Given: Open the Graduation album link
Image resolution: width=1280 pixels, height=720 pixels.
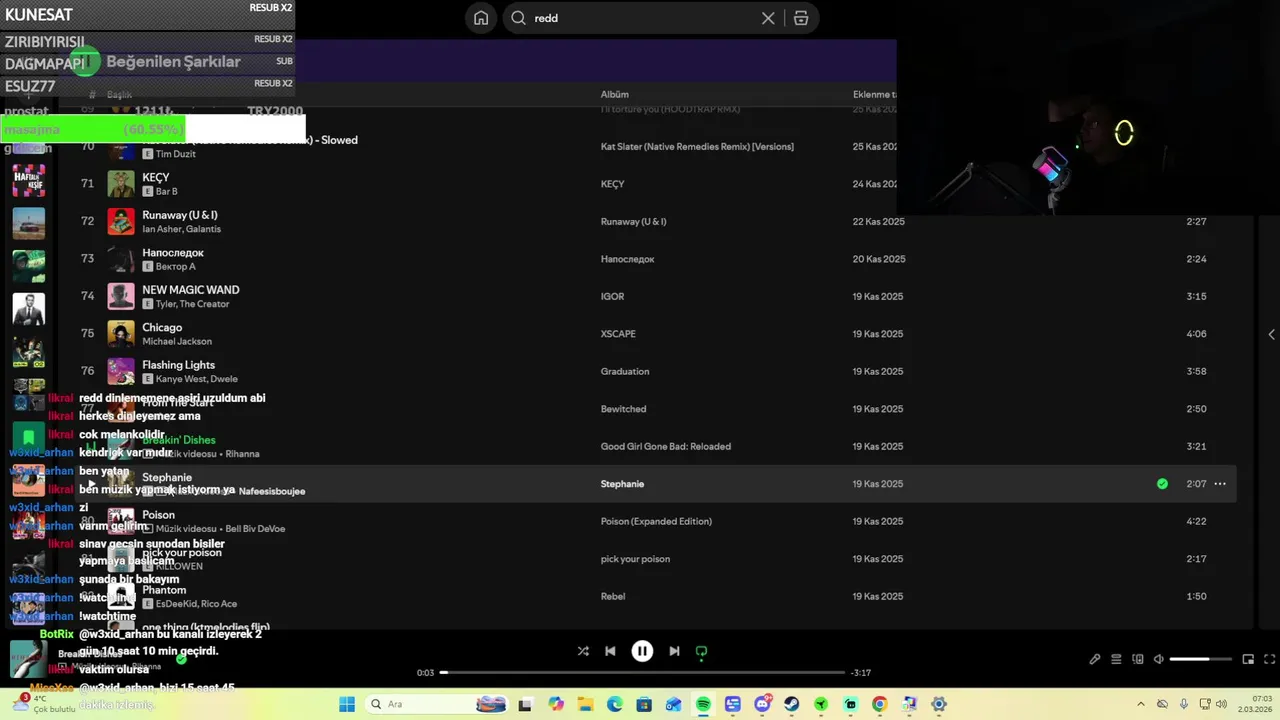Looking at the screenshot, I should (625, 371).
